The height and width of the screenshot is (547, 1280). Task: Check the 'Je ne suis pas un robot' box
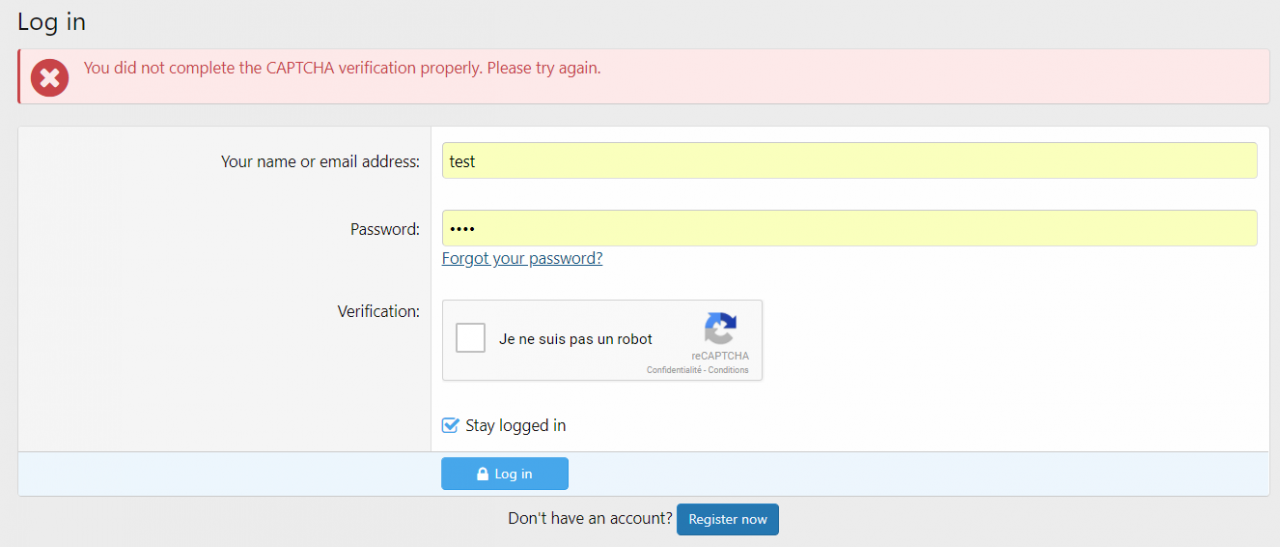click(470, 338)
